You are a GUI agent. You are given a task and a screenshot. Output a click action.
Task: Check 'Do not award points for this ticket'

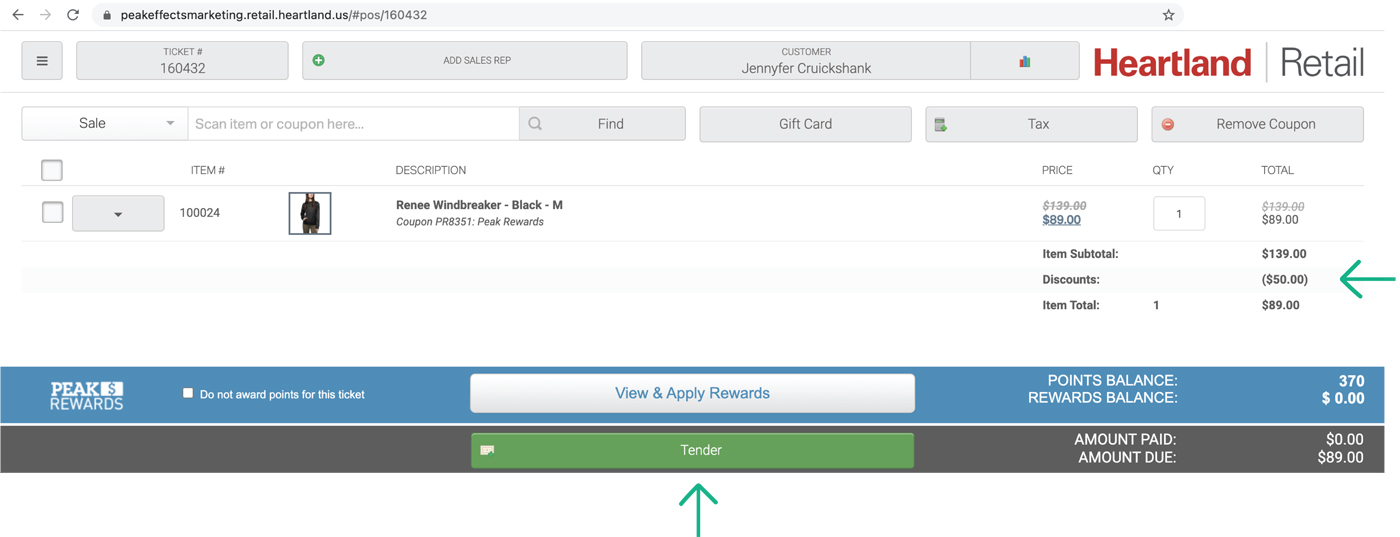pyautogui.click(x=187, y=394)
